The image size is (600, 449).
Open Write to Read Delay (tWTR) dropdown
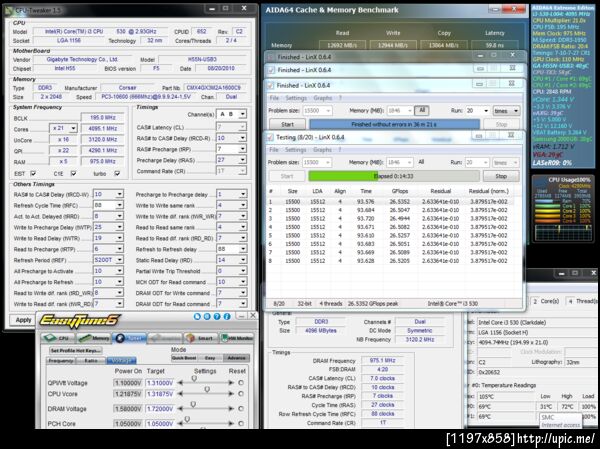tap(119, 238)
